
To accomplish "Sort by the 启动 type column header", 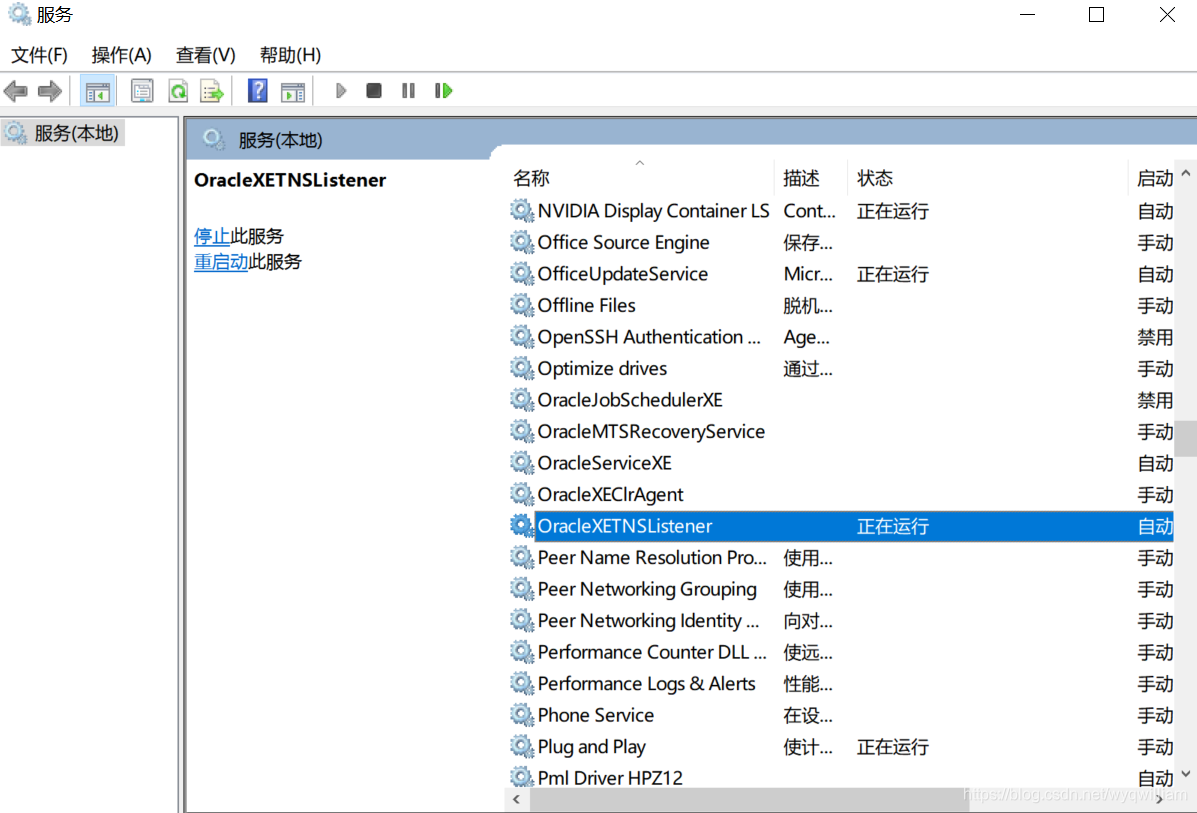I will point(1153,178).
